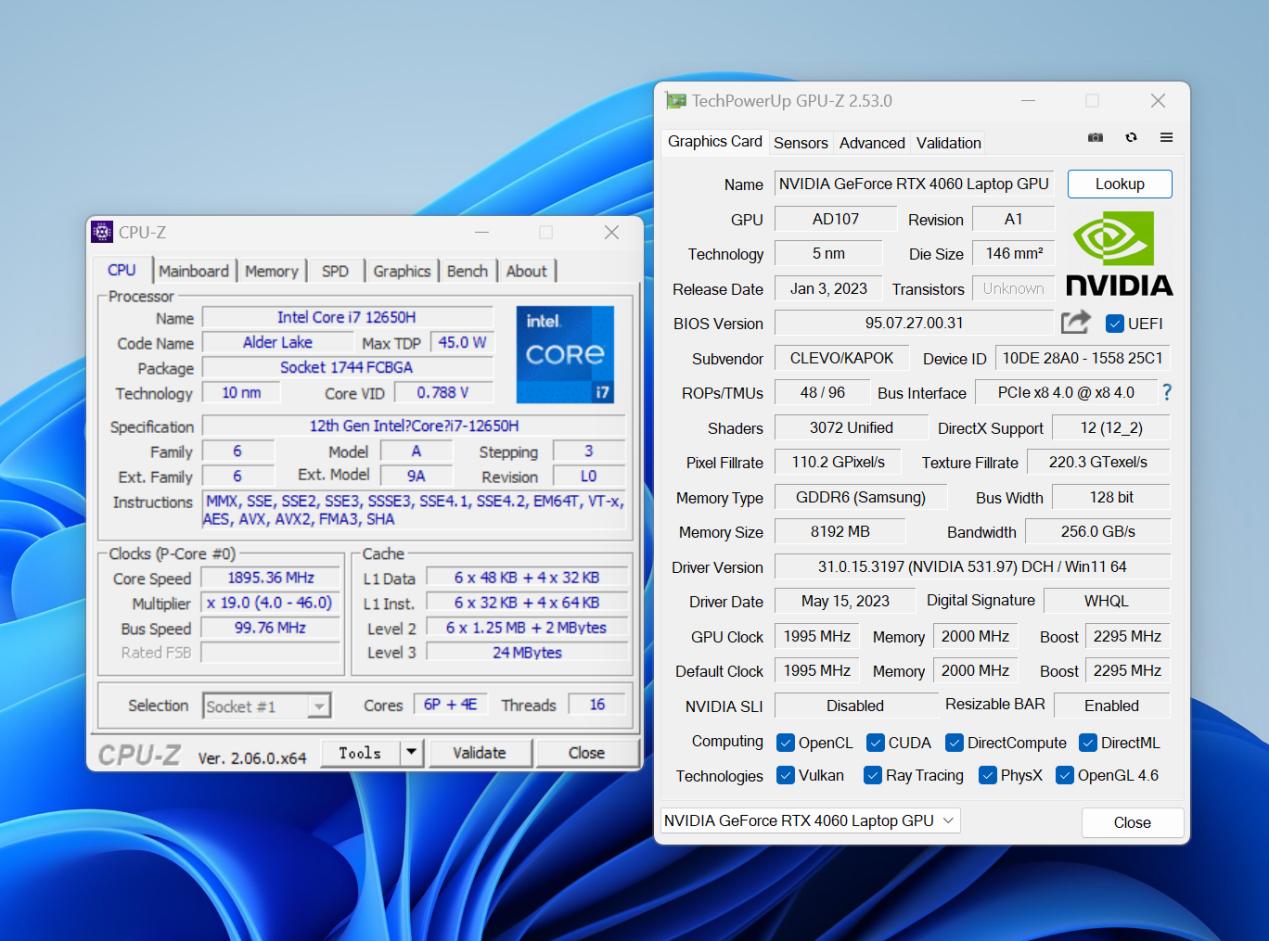Open the SPD tab in CPU-Z
The image size is (1269, 941).
click(335, 271)
